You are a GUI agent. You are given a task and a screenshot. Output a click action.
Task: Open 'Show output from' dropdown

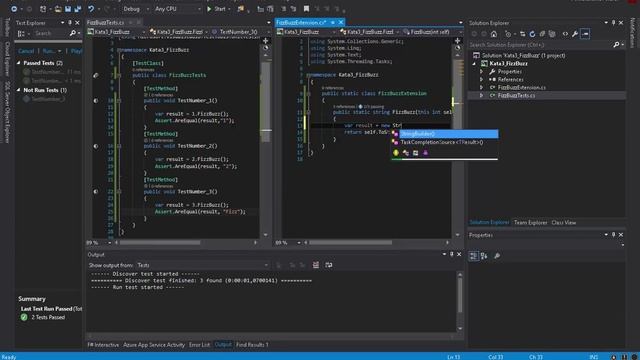203,265
